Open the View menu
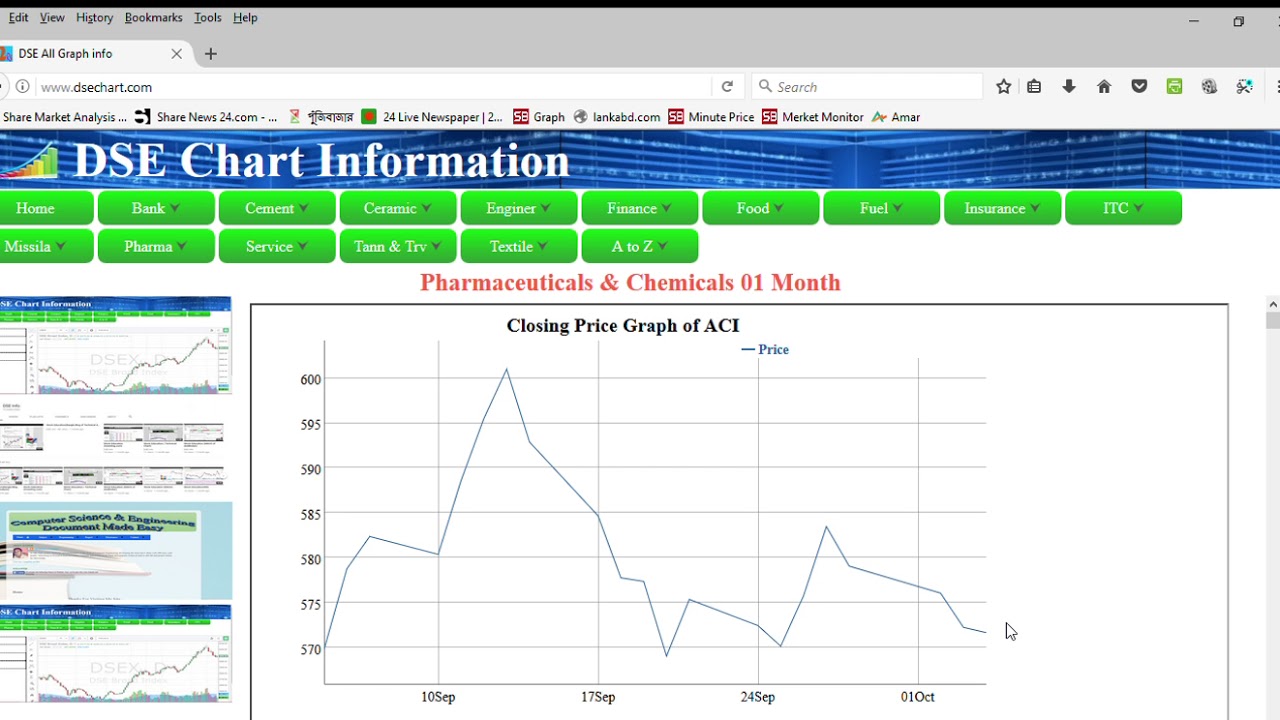1280x720 pixels. coord(52,17)
